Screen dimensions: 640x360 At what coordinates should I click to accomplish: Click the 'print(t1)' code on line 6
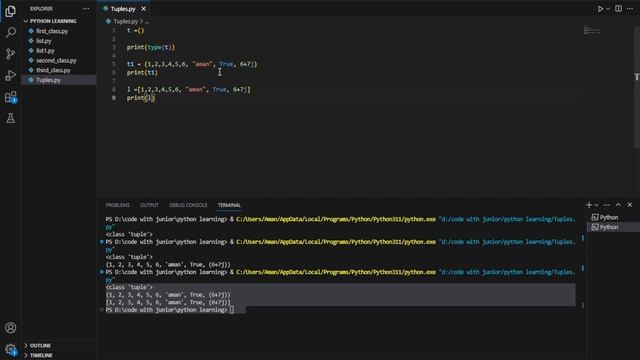tap(142, 73)
